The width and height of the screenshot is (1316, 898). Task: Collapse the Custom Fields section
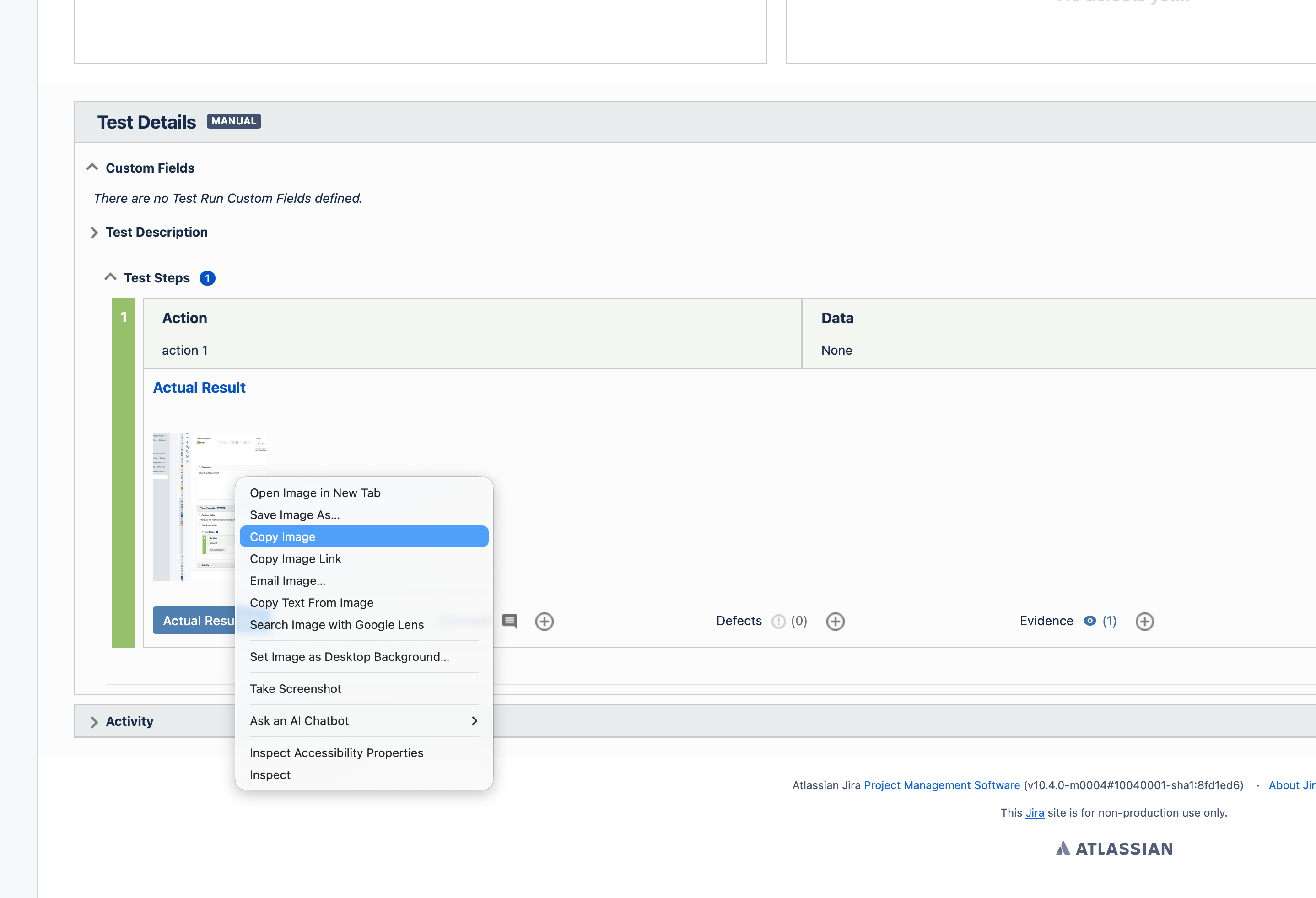pyautogui.click(x=92, y=167)
